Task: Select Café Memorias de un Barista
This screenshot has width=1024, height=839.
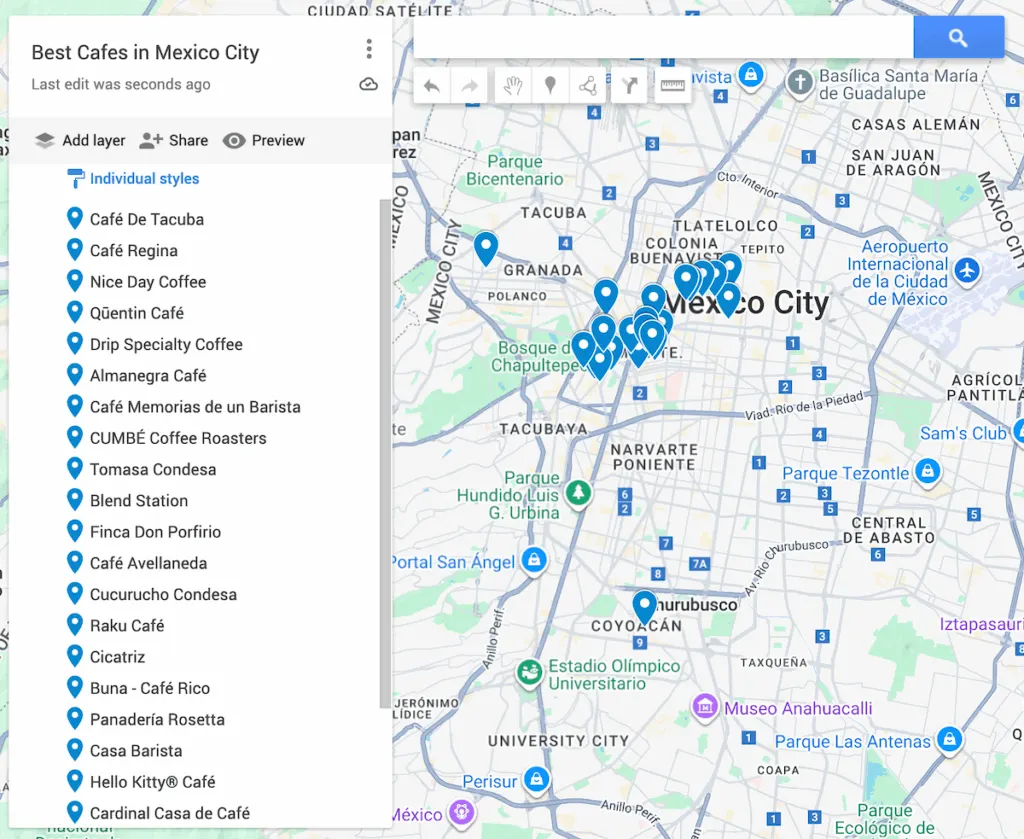Action: point(195,407)
